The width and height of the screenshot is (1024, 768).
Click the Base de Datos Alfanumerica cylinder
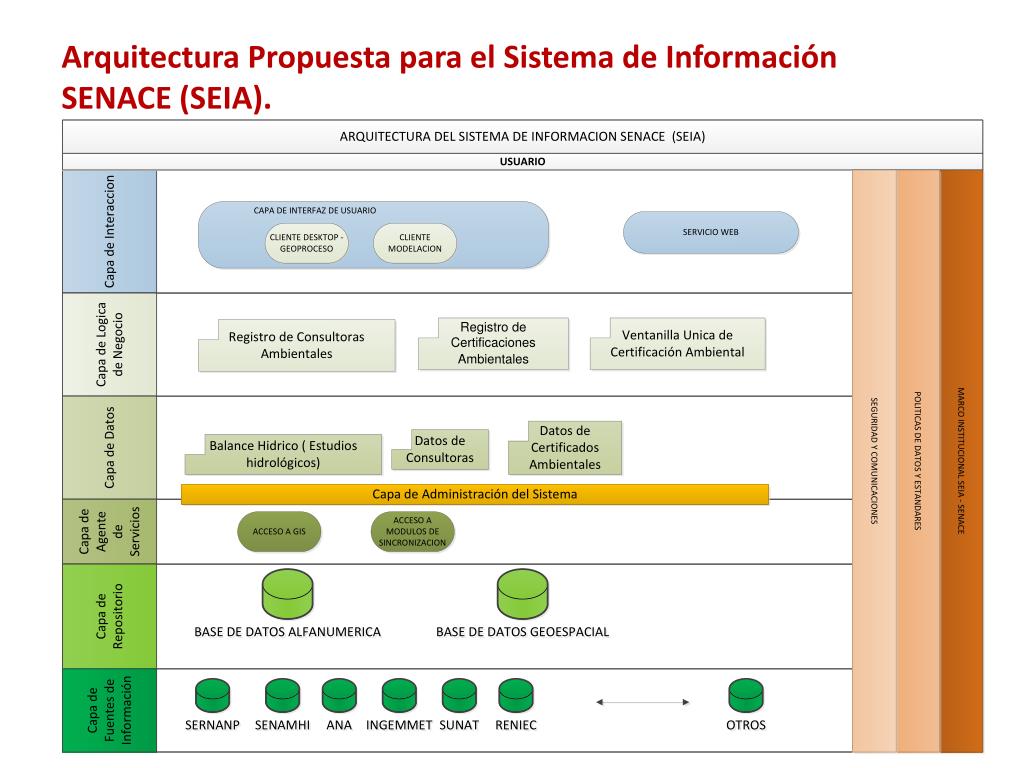click(287, 594)
